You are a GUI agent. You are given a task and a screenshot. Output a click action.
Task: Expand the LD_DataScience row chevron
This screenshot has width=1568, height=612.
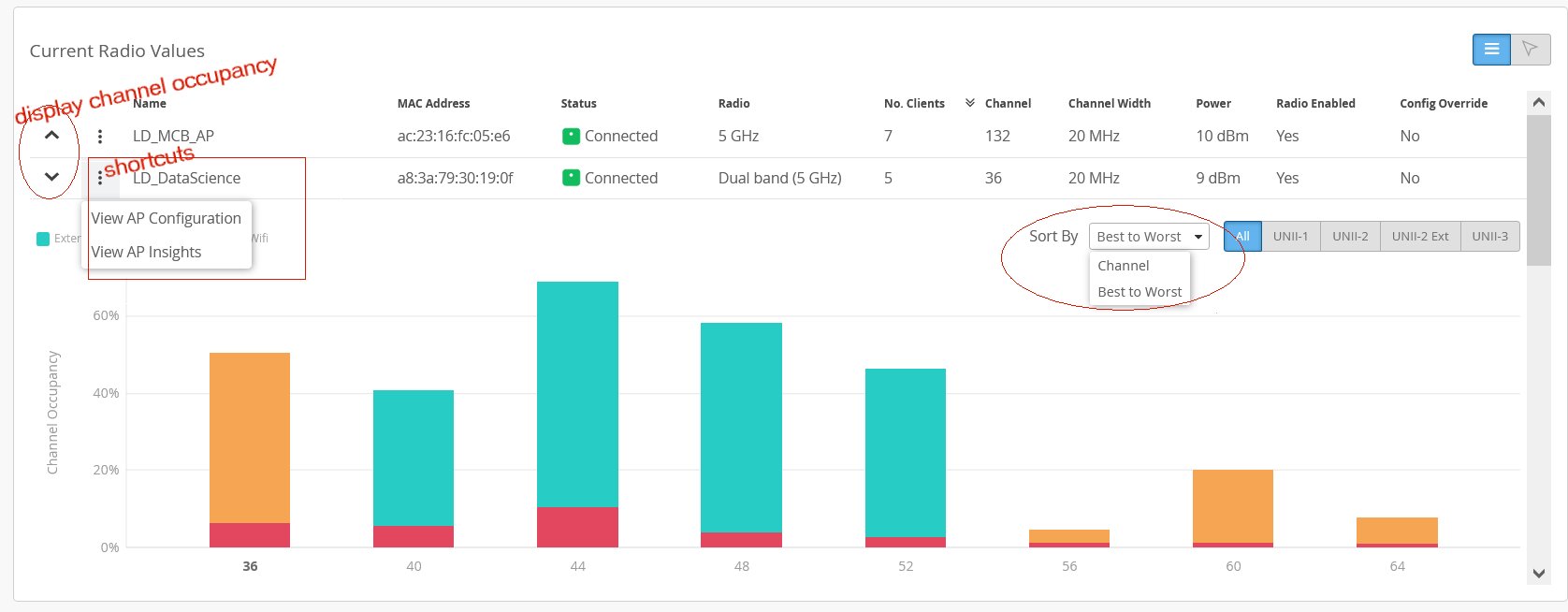coord(51,177)
